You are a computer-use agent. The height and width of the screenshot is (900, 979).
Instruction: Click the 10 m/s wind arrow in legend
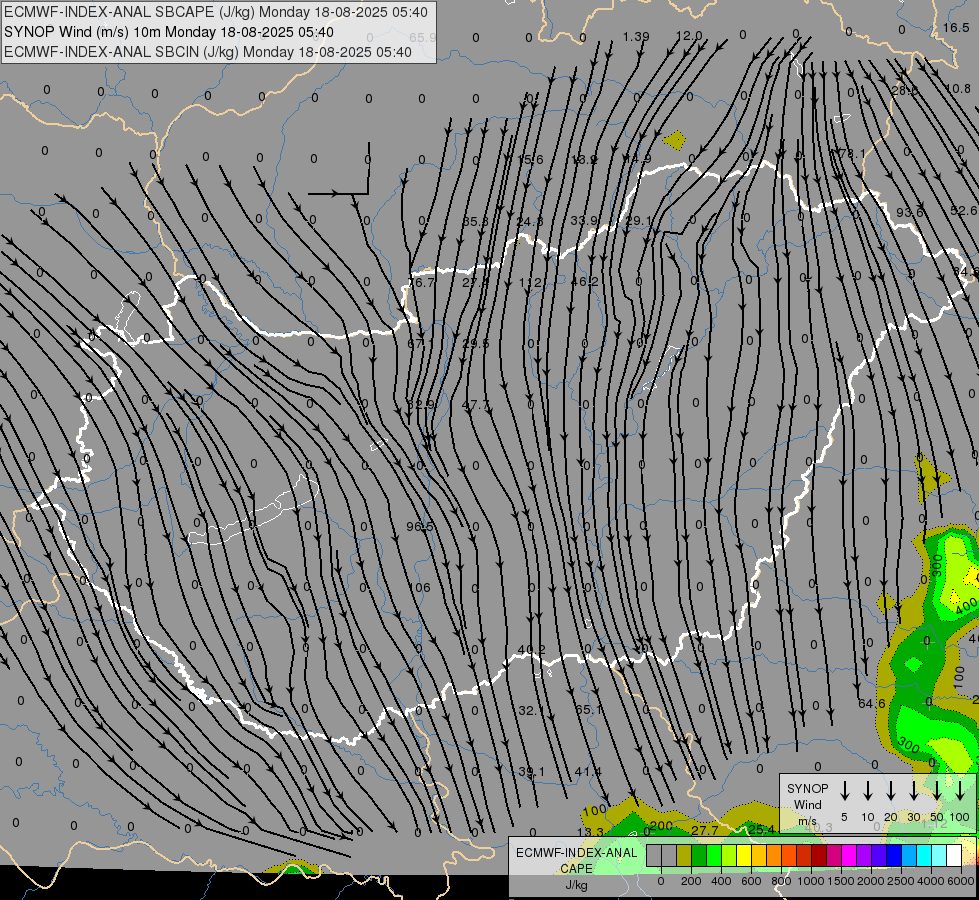tap(868, 790)
